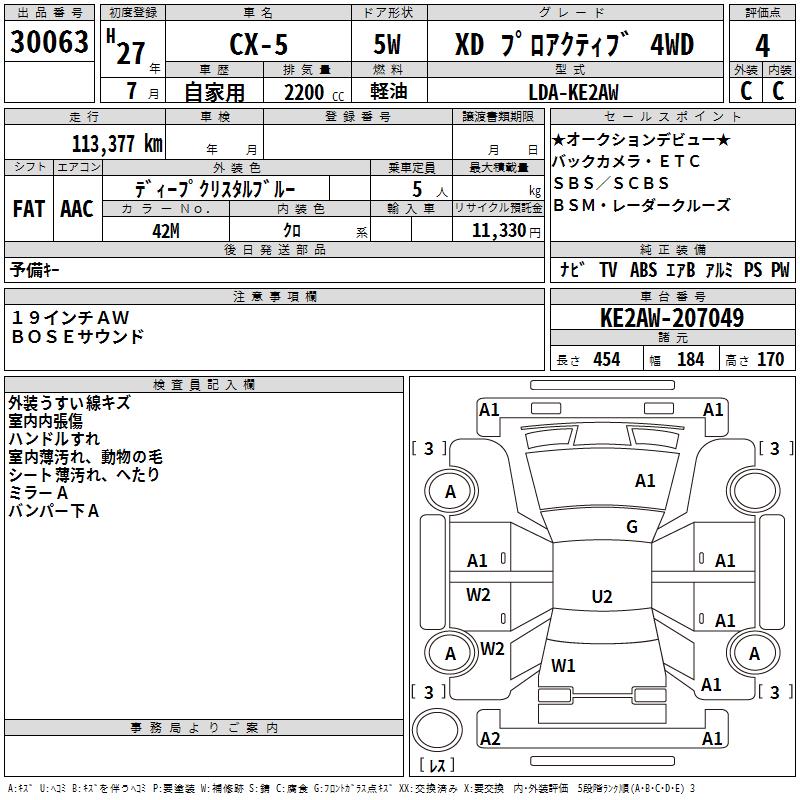Click the 検査員記入欄 header

(204, 385)
